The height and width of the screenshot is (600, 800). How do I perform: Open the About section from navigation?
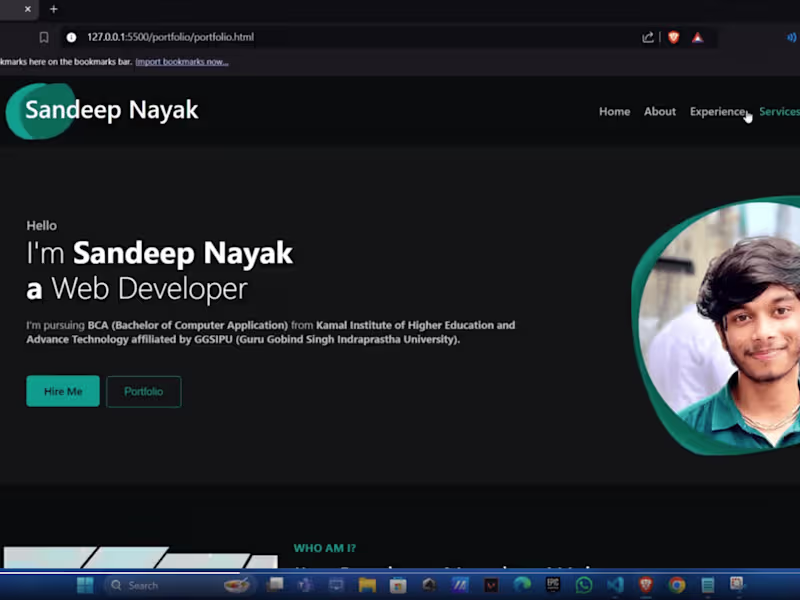pyautogui.click(x=659, y=111)
